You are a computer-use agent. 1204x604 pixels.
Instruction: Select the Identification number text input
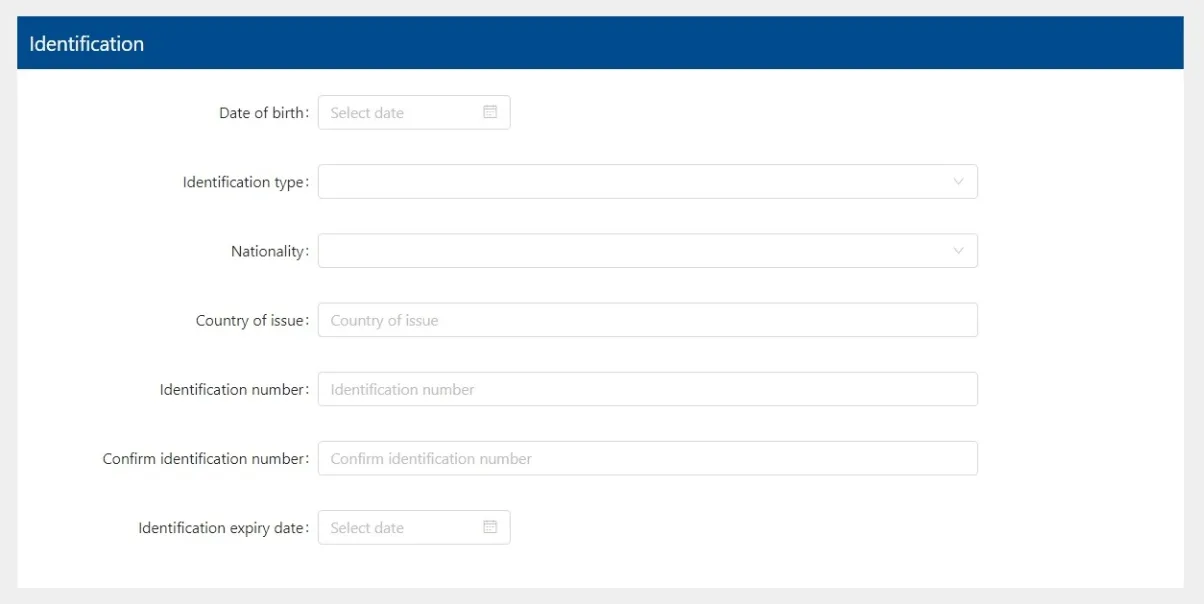coord(647,389)
